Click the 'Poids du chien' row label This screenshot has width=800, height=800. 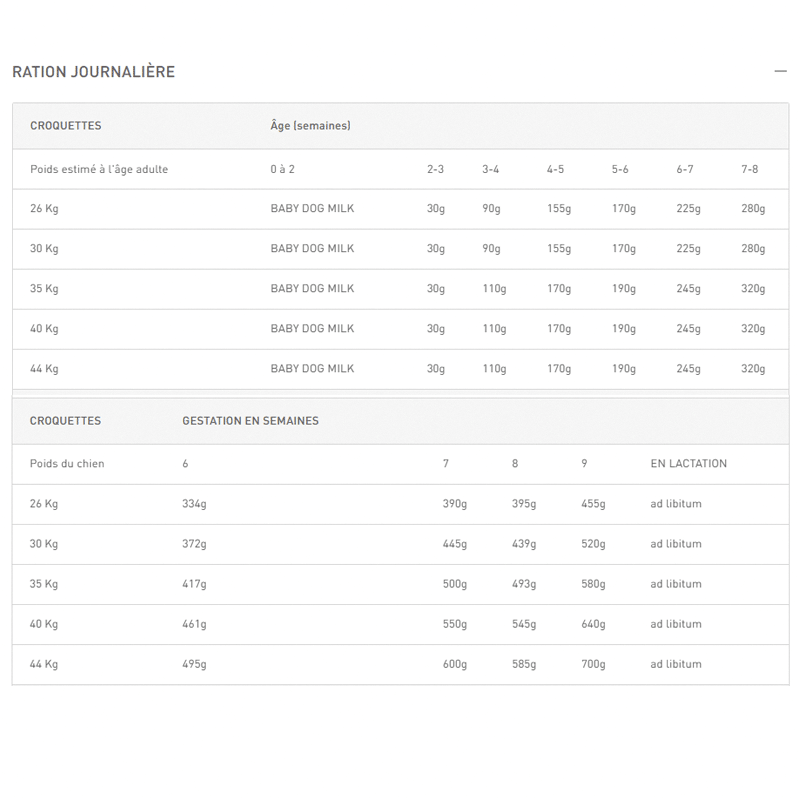click(x=67, y=464)
